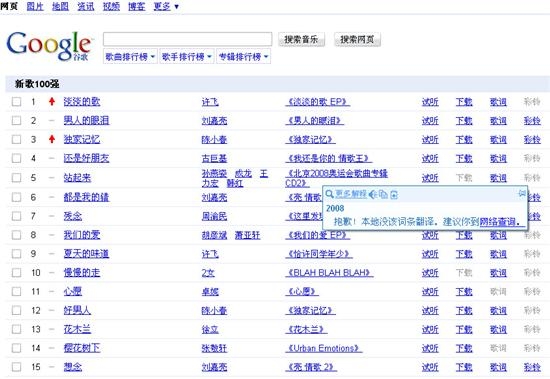Viewport: 550px width, 379px height.
Task: Click 下载 for song 14 樱花树下
Action: pyautogui.click(x=464, y=348)
